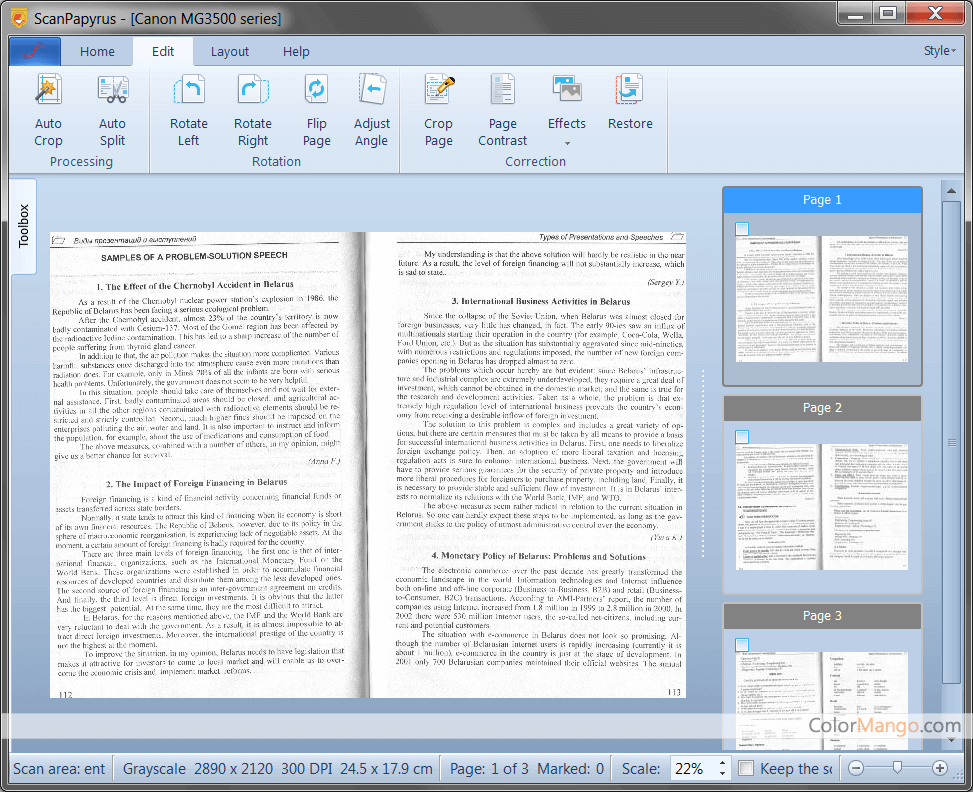Restore the original page image
973x792 pixels.
pyautogui.click(x=630, y=92)
